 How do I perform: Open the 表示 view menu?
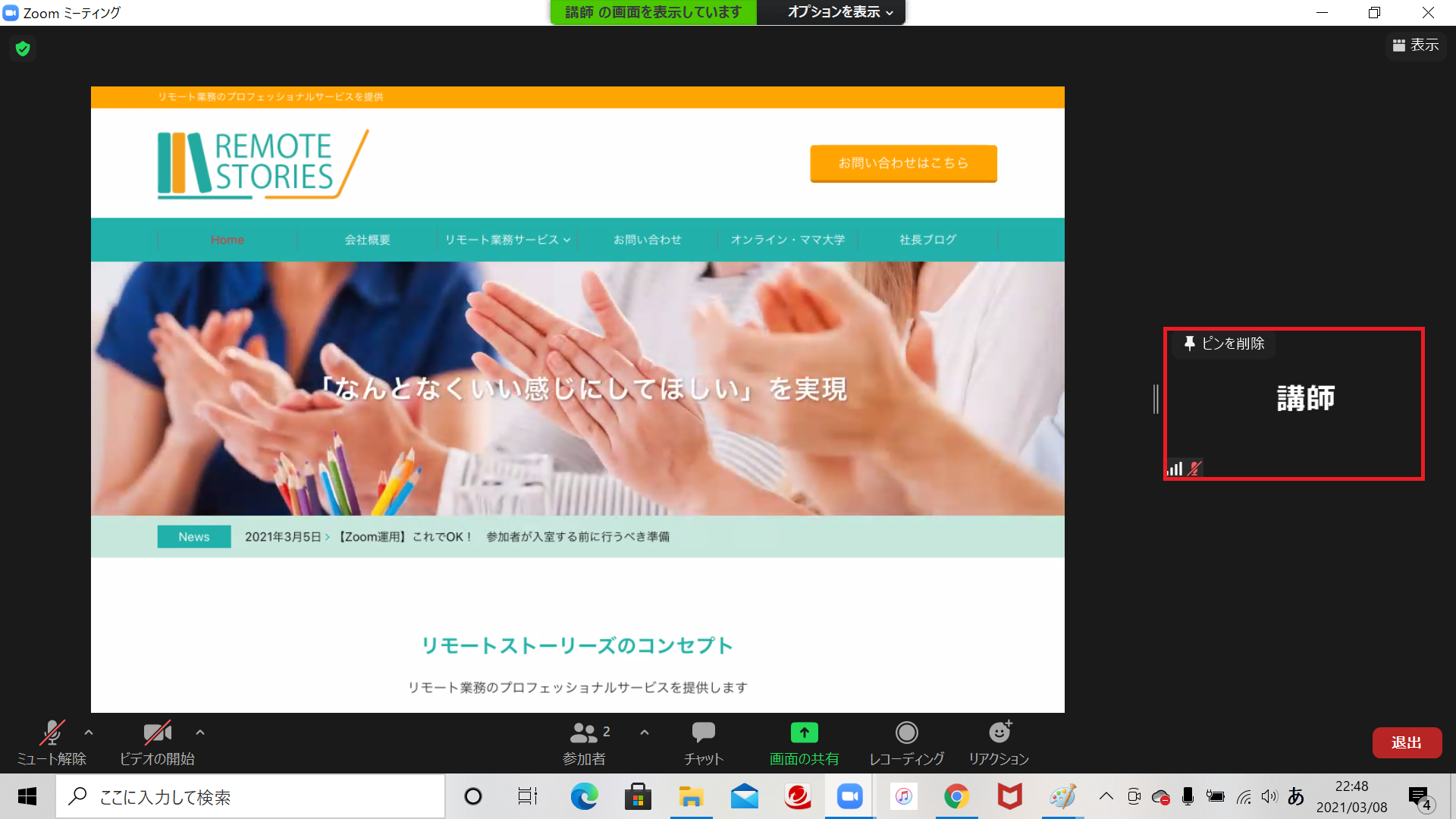pos(1416,45)
